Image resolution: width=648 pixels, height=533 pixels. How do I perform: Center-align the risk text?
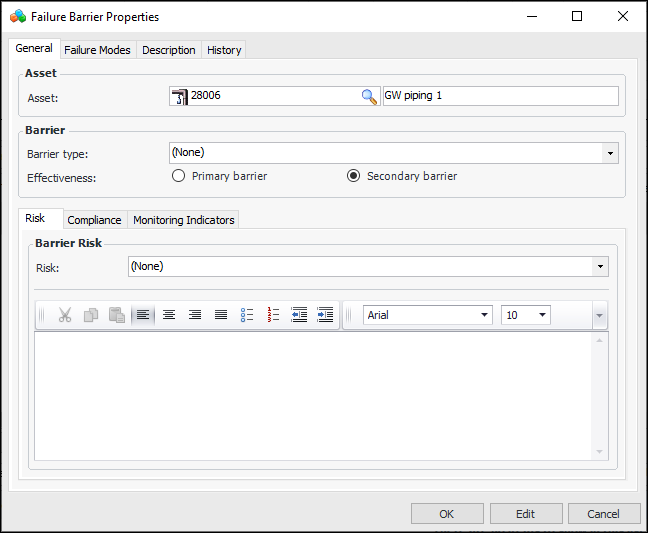tap(169, 315)
